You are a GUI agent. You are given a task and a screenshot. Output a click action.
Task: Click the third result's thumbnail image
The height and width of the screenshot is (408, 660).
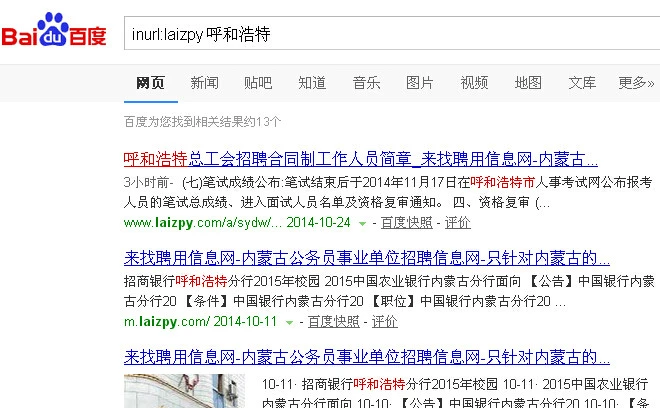click(185, 391)
